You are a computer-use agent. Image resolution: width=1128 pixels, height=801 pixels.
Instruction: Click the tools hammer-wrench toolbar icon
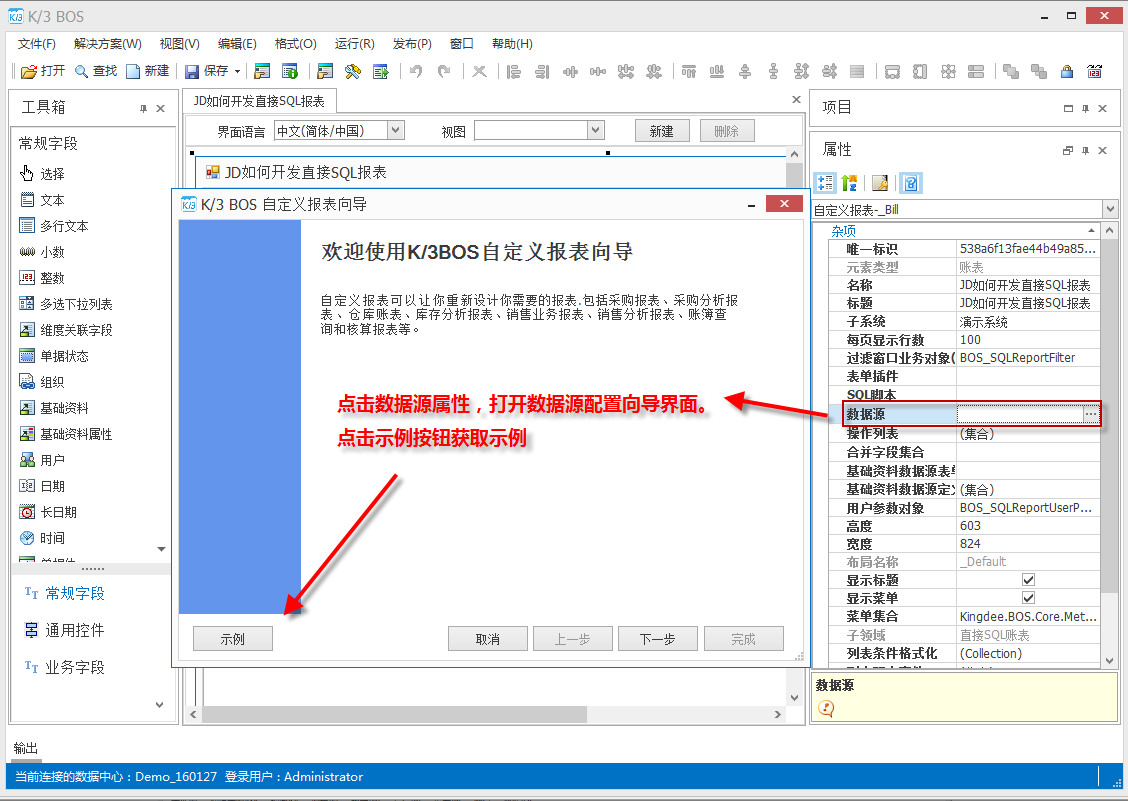click(352, 71)
